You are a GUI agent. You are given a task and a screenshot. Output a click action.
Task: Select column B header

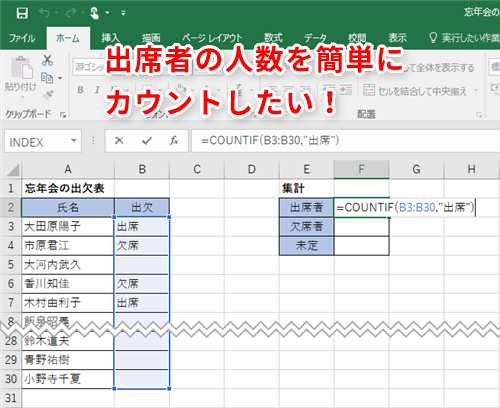(142, 170)
